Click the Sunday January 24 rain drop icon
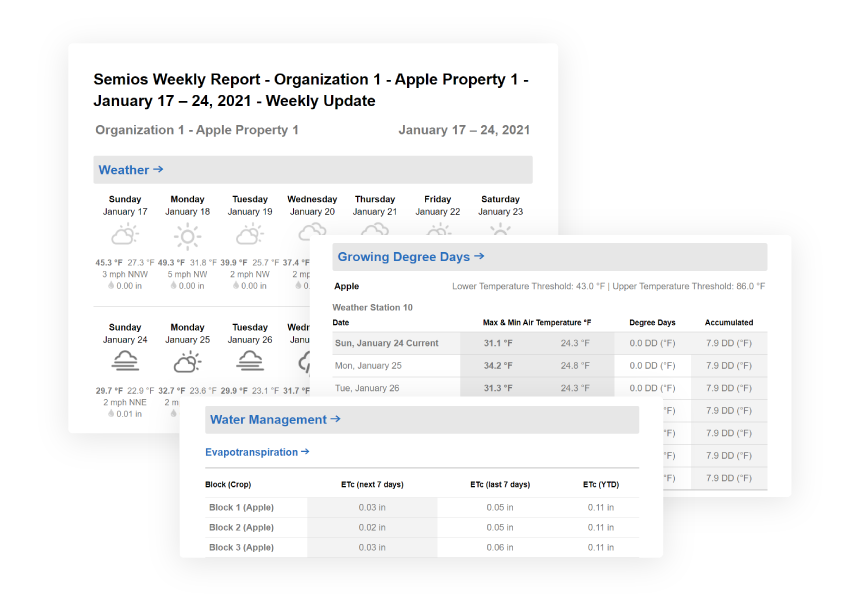 pos(111,414)
